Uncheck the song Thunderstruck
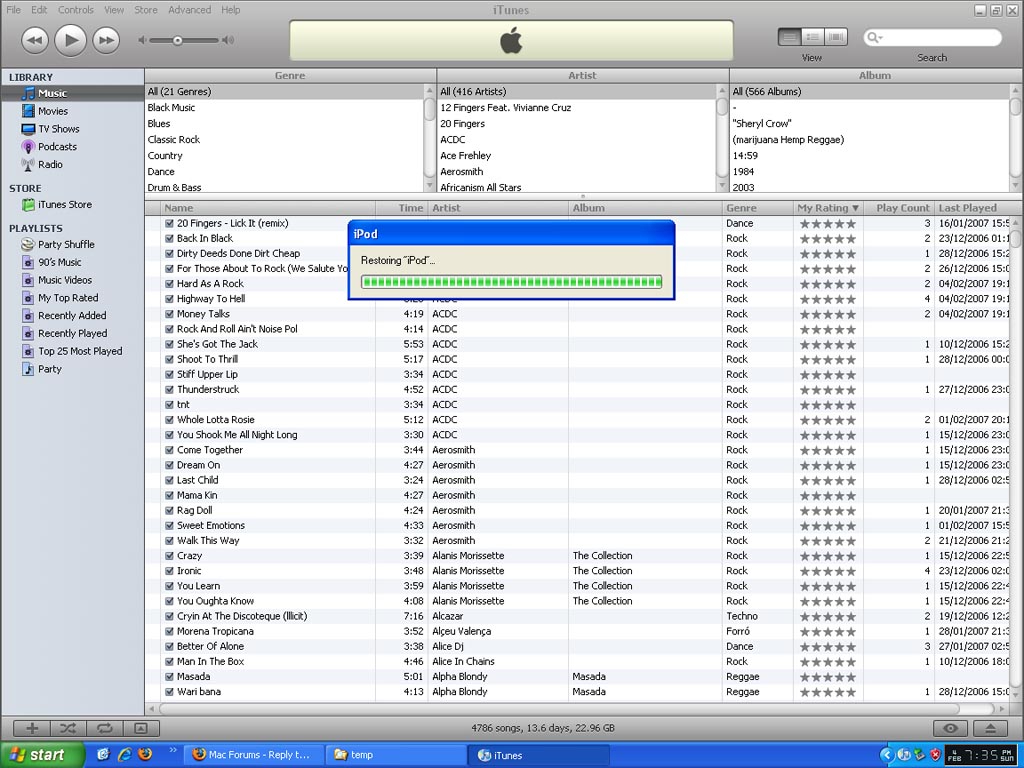 coord(168,389)
